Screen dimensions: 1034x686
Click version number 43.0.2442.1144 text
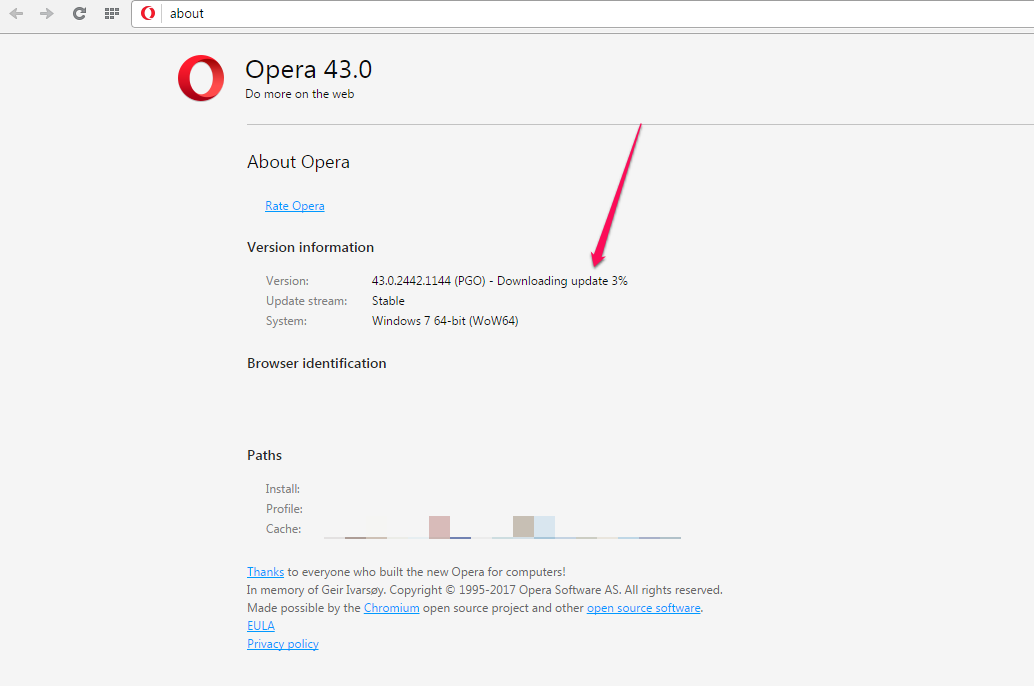point(411,281)
